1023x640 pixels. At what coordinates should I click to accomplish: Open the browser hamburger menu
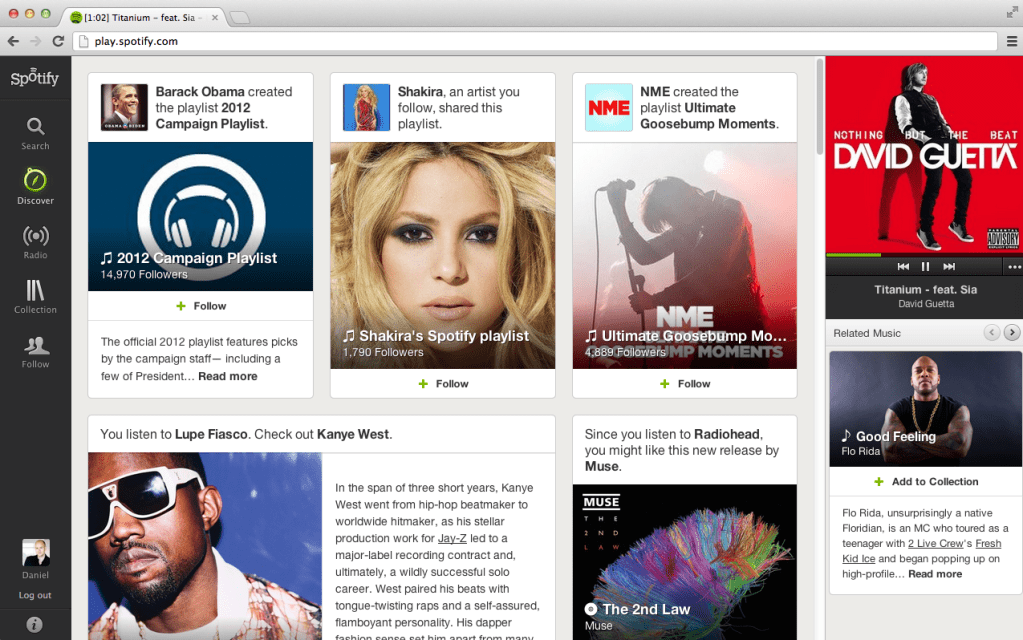pos(1012,41)
